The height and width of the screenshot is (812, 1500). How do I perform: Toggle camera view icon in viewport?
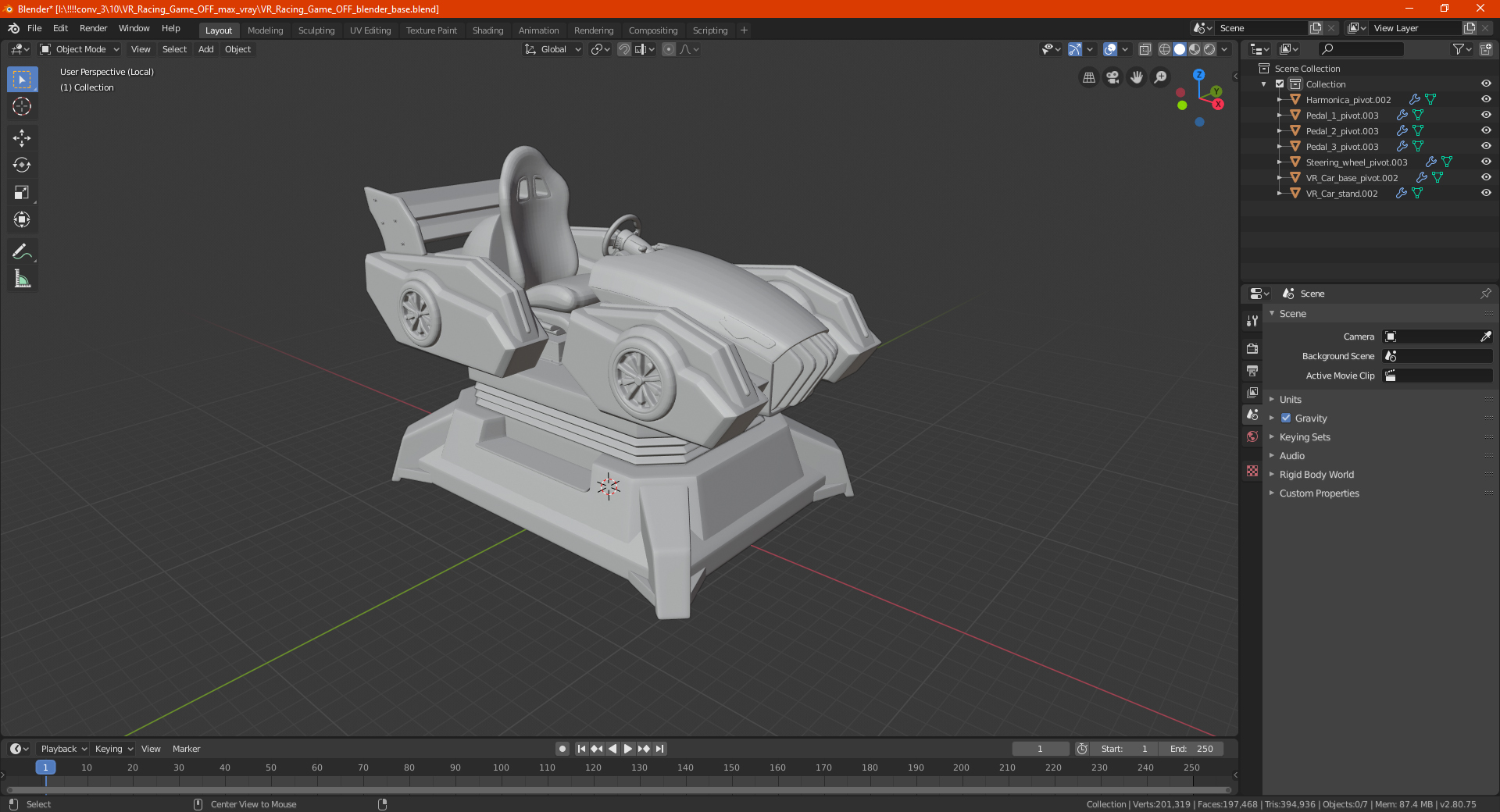[1112, 77]
